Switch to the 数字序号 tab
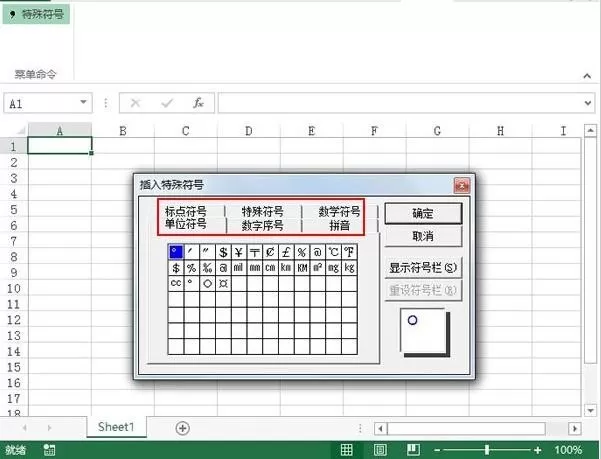 [263, 225]
